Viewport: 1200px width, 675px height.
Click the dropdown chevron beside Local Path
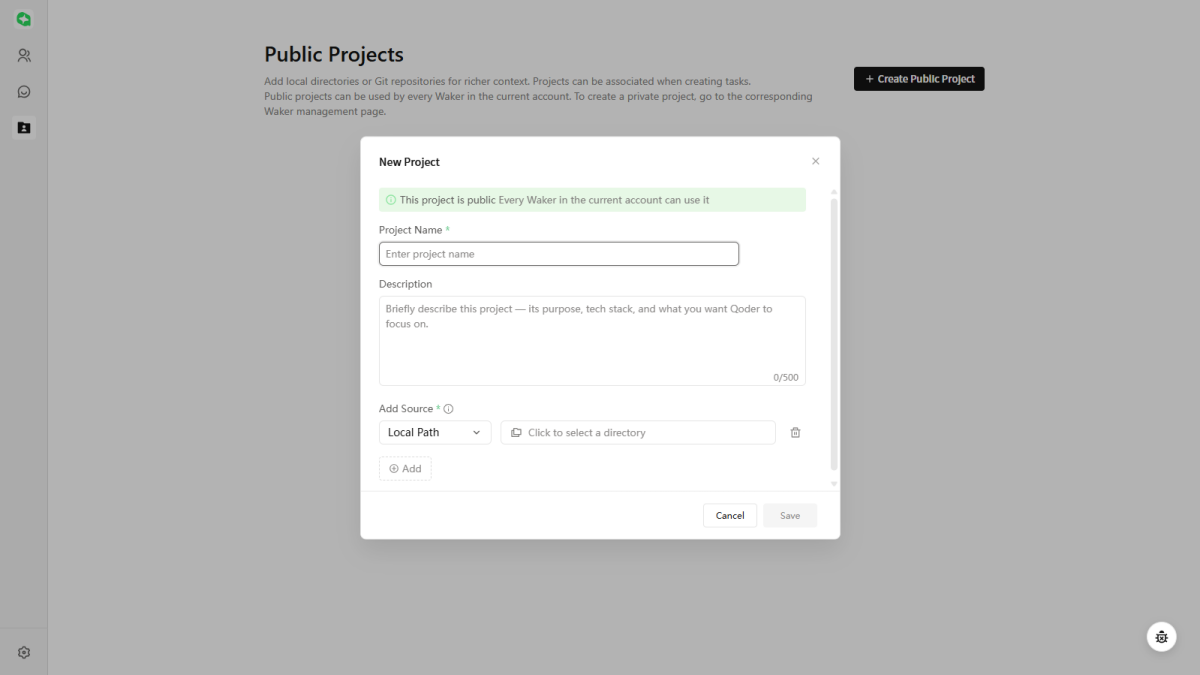(x=476, y=433)
